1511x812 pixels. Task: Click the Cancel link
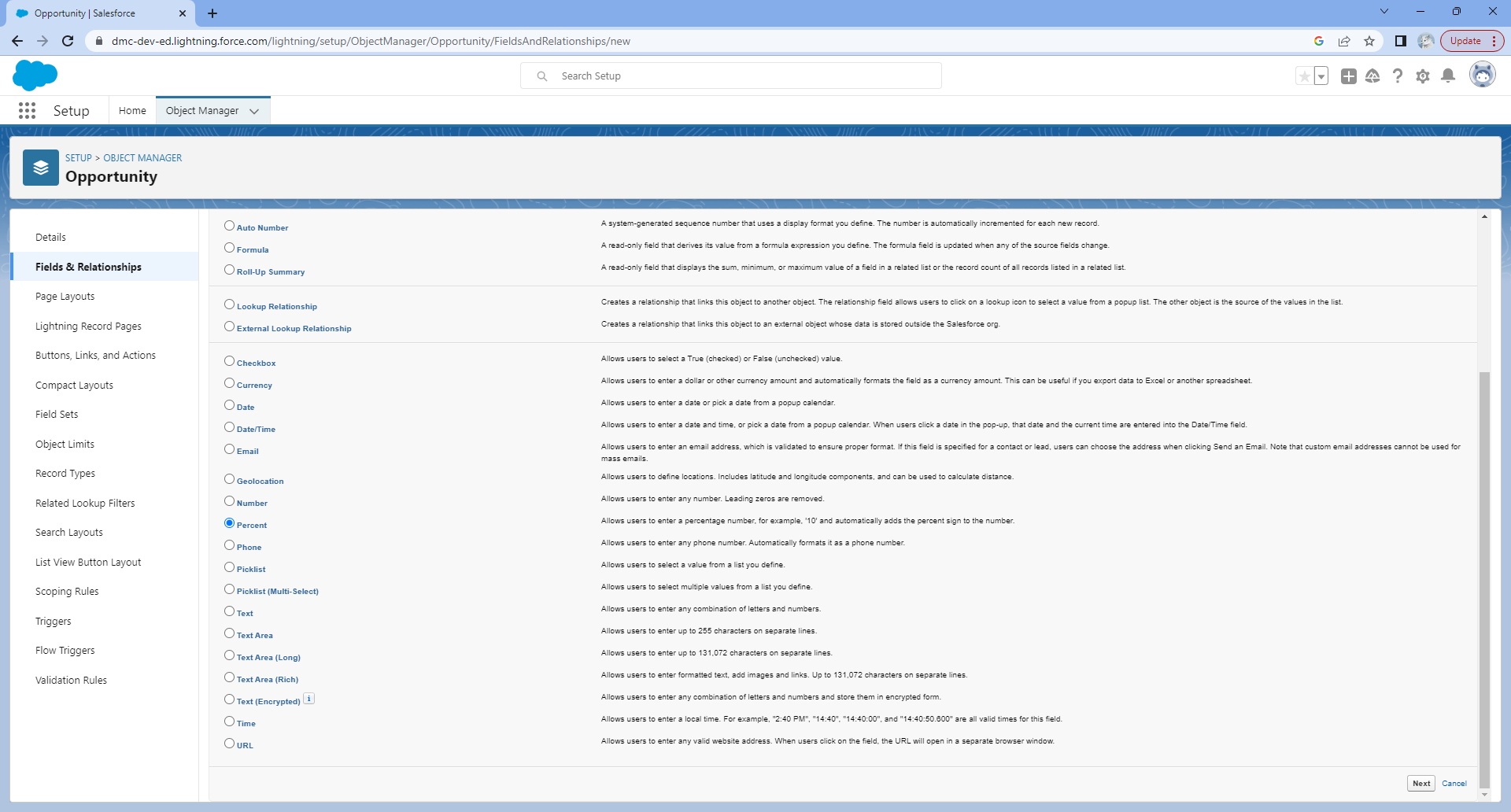(1454, 783)
